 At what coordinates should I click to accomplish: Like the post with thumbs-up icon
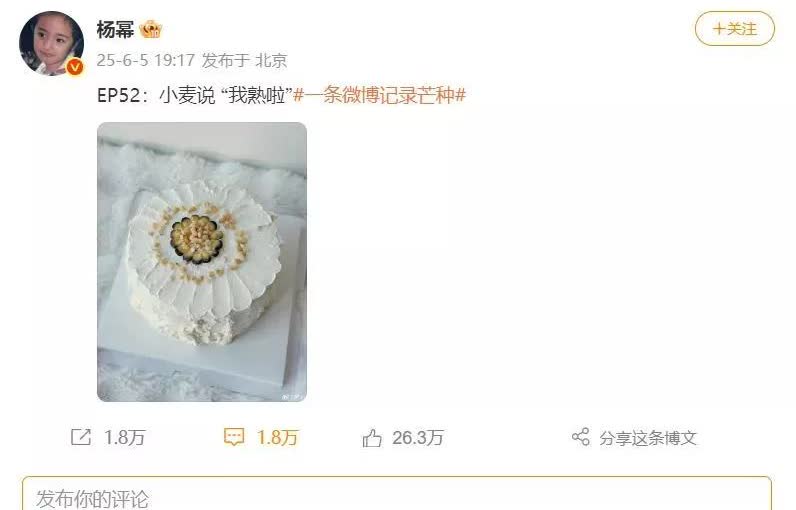(372, 437)
